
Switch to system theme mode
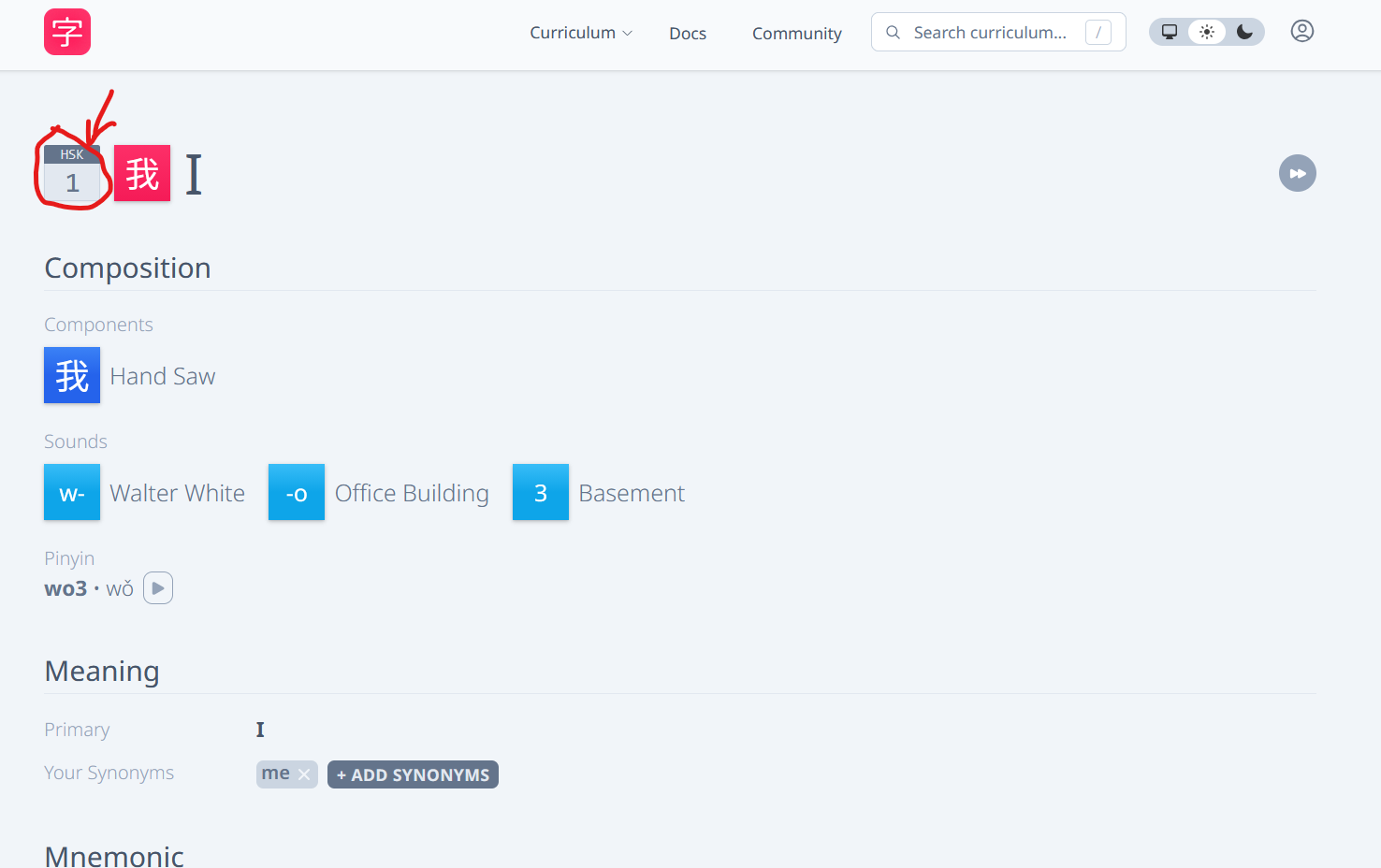[1170, 32]
